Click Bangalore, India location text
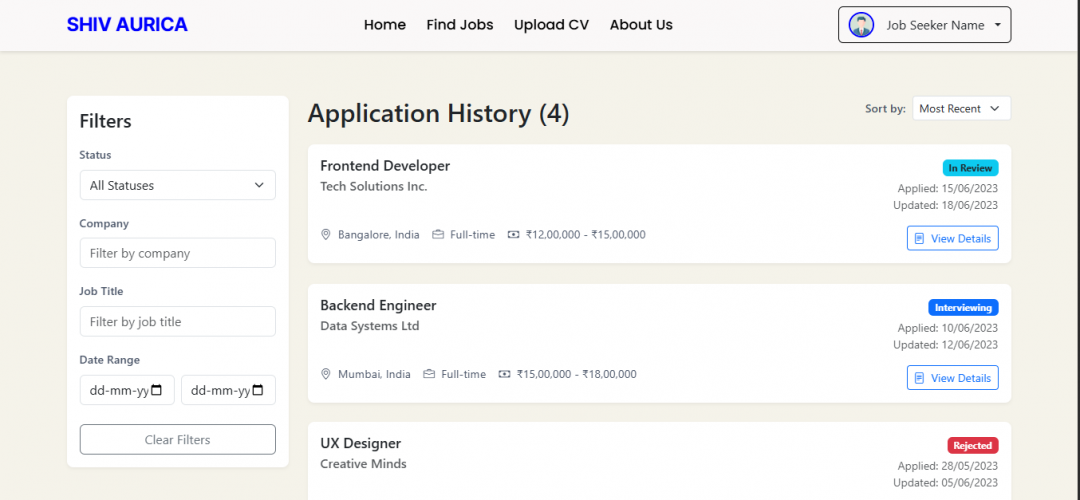The image size is (1080, 500). click(x=379, y=235)
